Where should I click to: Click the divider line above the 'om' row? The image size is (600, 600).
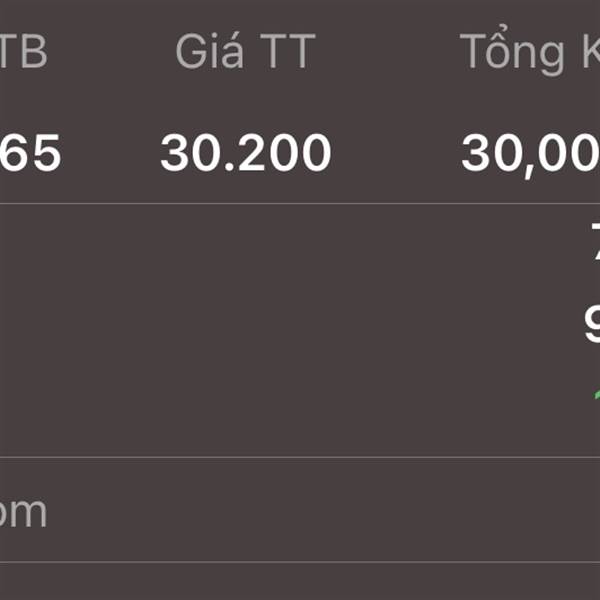(300, 457)
